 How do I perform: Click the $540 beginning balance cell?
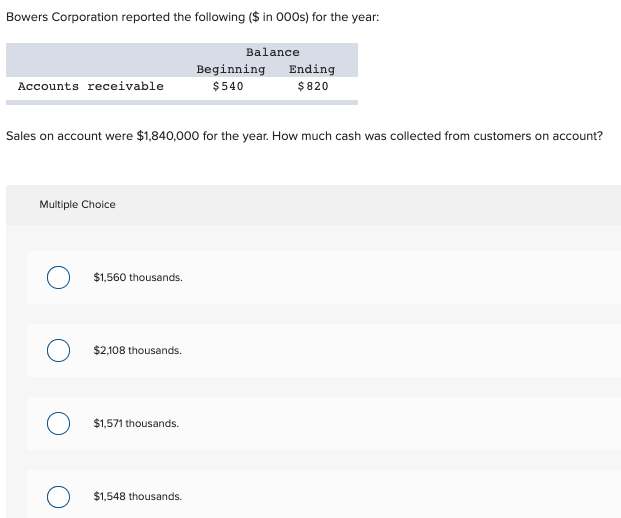(x=228, y=86)
